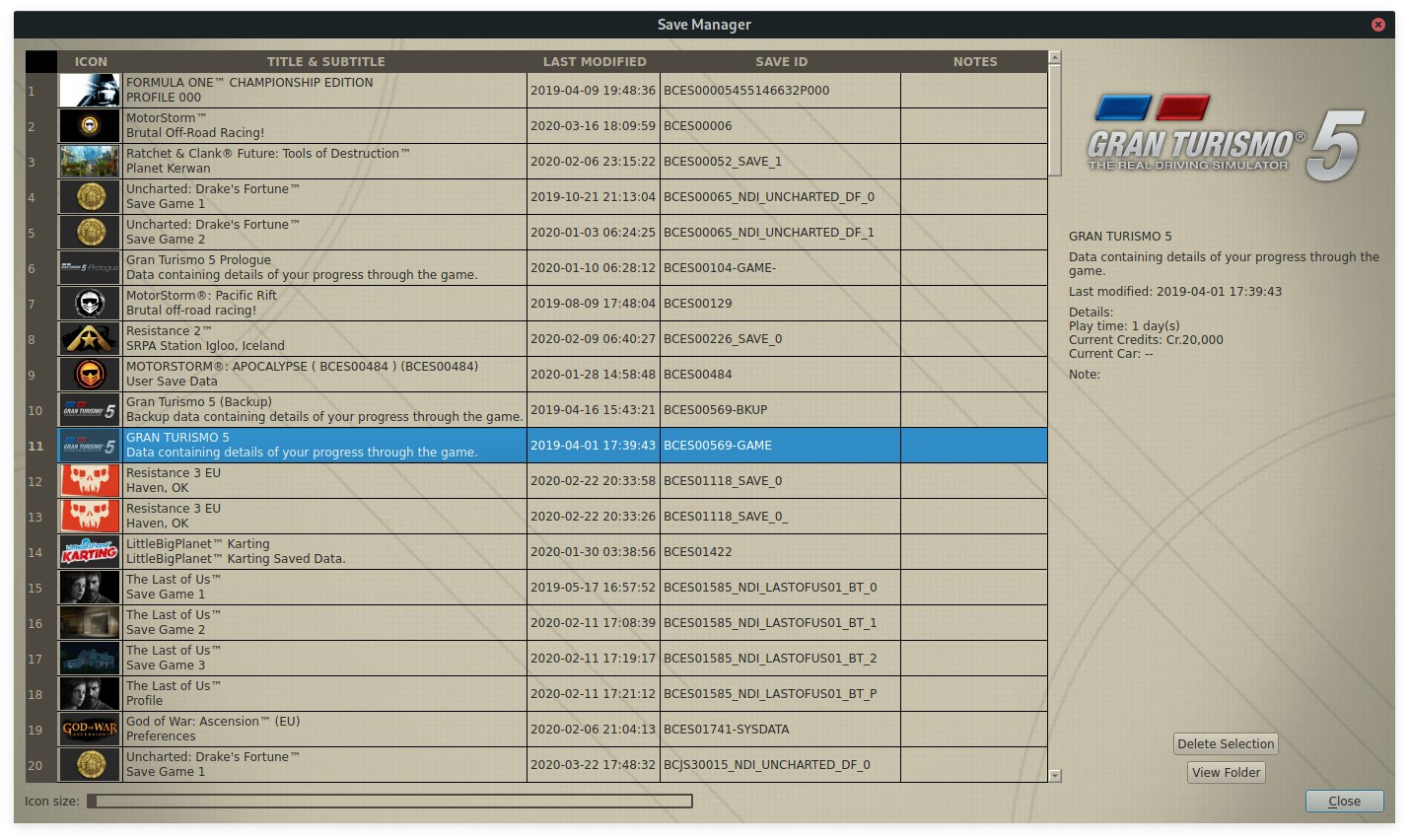Viewport: 1409px width, 840px height.
Task: Click the date '2019-04-16 15:43:21'
Action: click(593, 410)
